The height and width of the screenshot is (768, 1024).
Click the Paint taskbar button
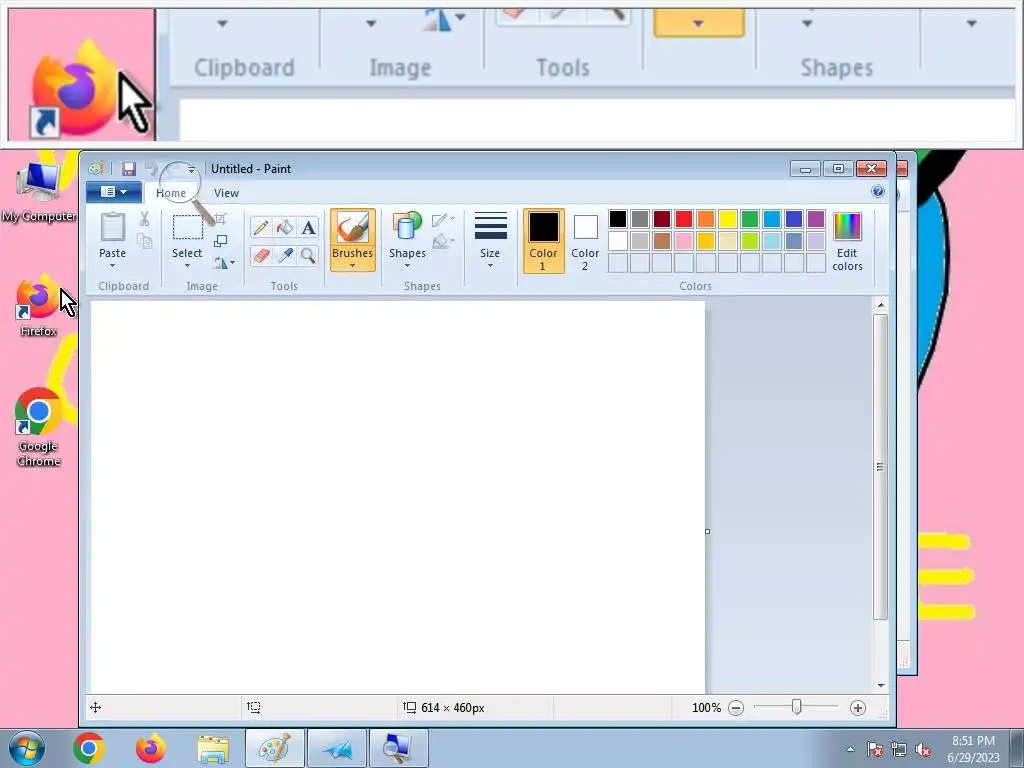coord(274,748)
